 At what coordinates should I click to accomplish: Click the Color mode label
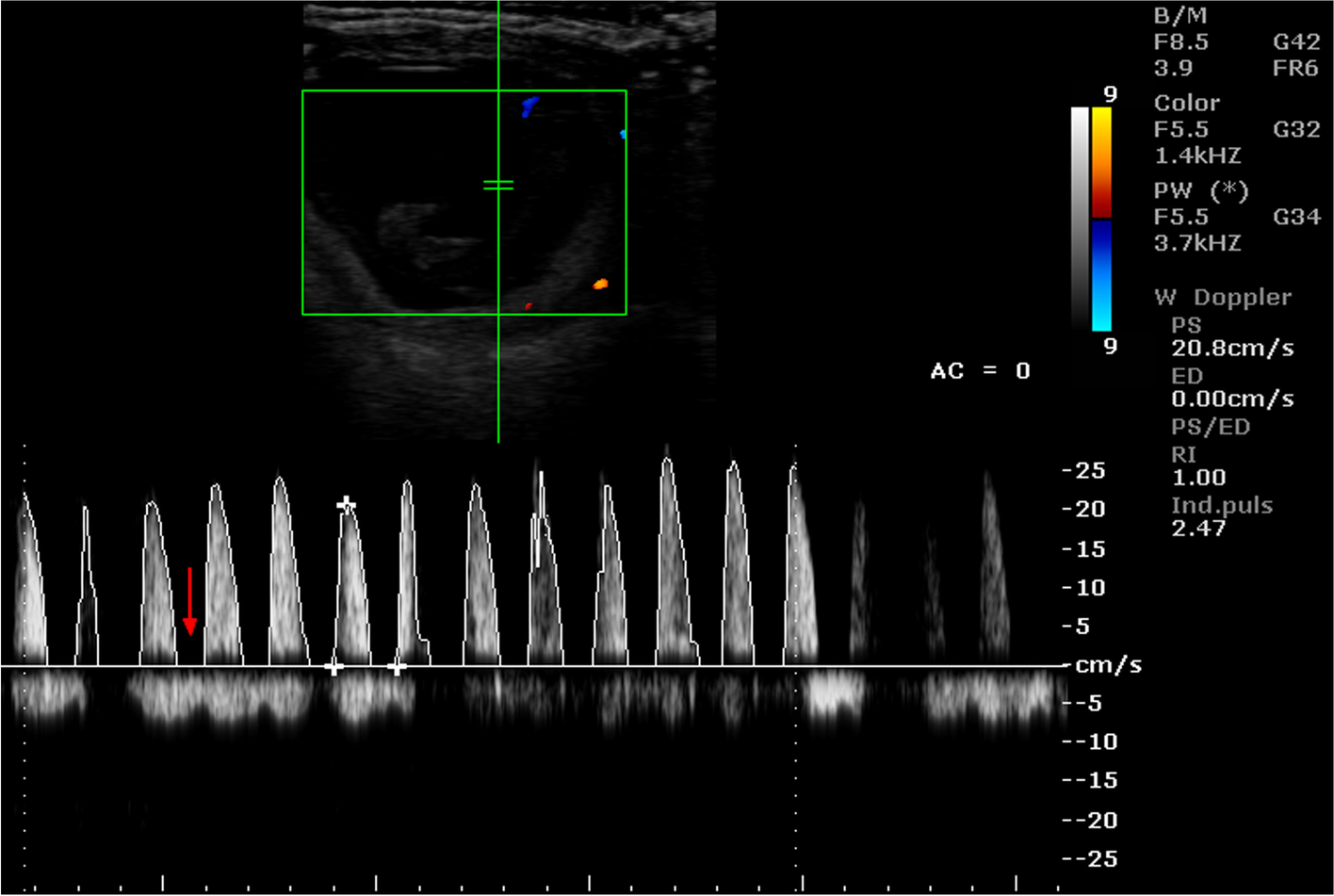point(1187,103)
